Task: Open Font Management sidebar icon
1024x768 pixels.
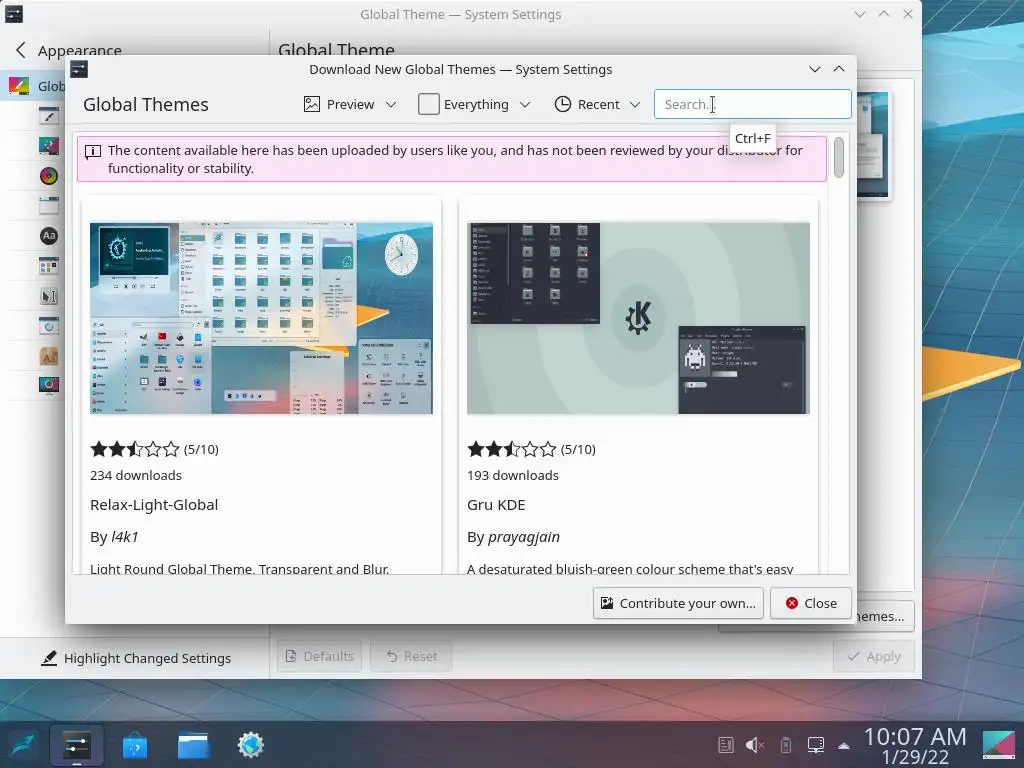Action: 49,356
